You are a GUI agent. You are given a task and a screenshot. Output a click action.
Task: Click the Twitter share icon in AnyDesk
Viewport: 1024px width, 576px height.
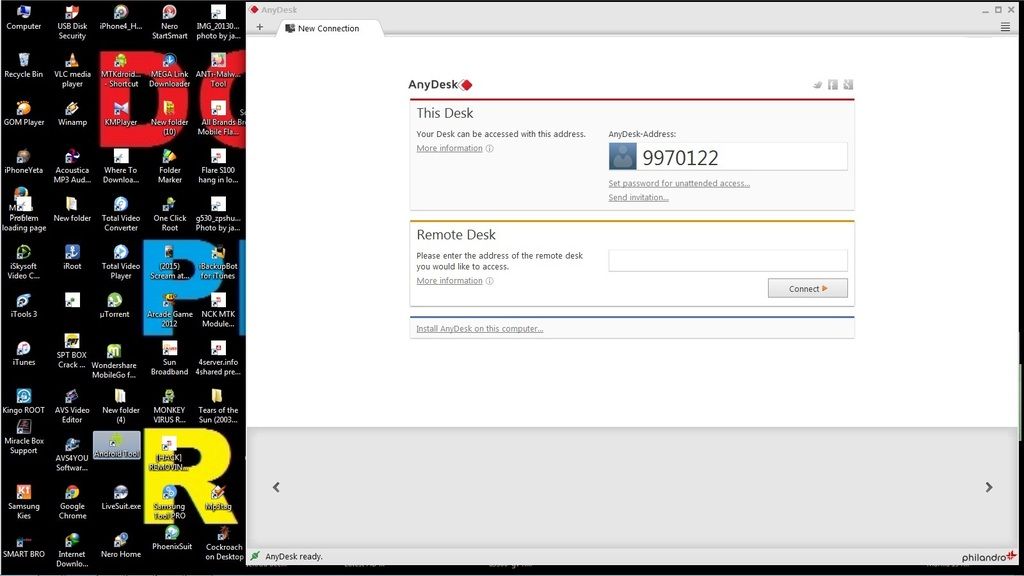coord(817,85)
